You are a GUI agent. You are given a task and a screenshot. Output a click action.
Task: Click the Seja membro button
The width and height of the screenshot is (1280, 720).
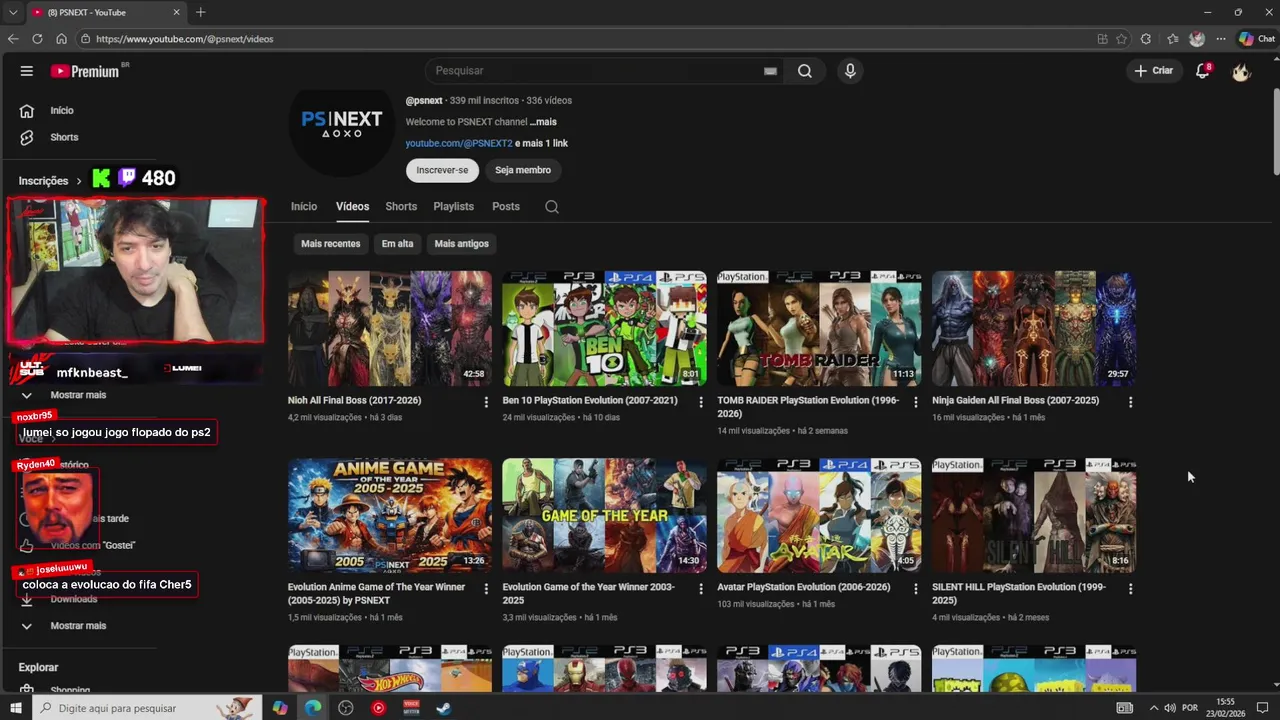pos(522,170)
